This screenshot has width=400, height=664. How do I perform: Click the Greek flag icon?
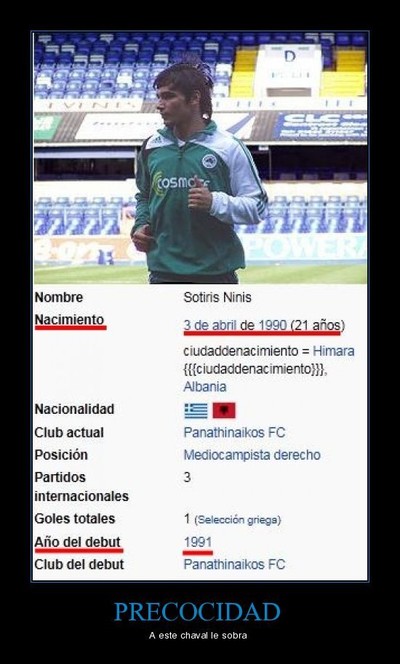click(x=196, y=410)
